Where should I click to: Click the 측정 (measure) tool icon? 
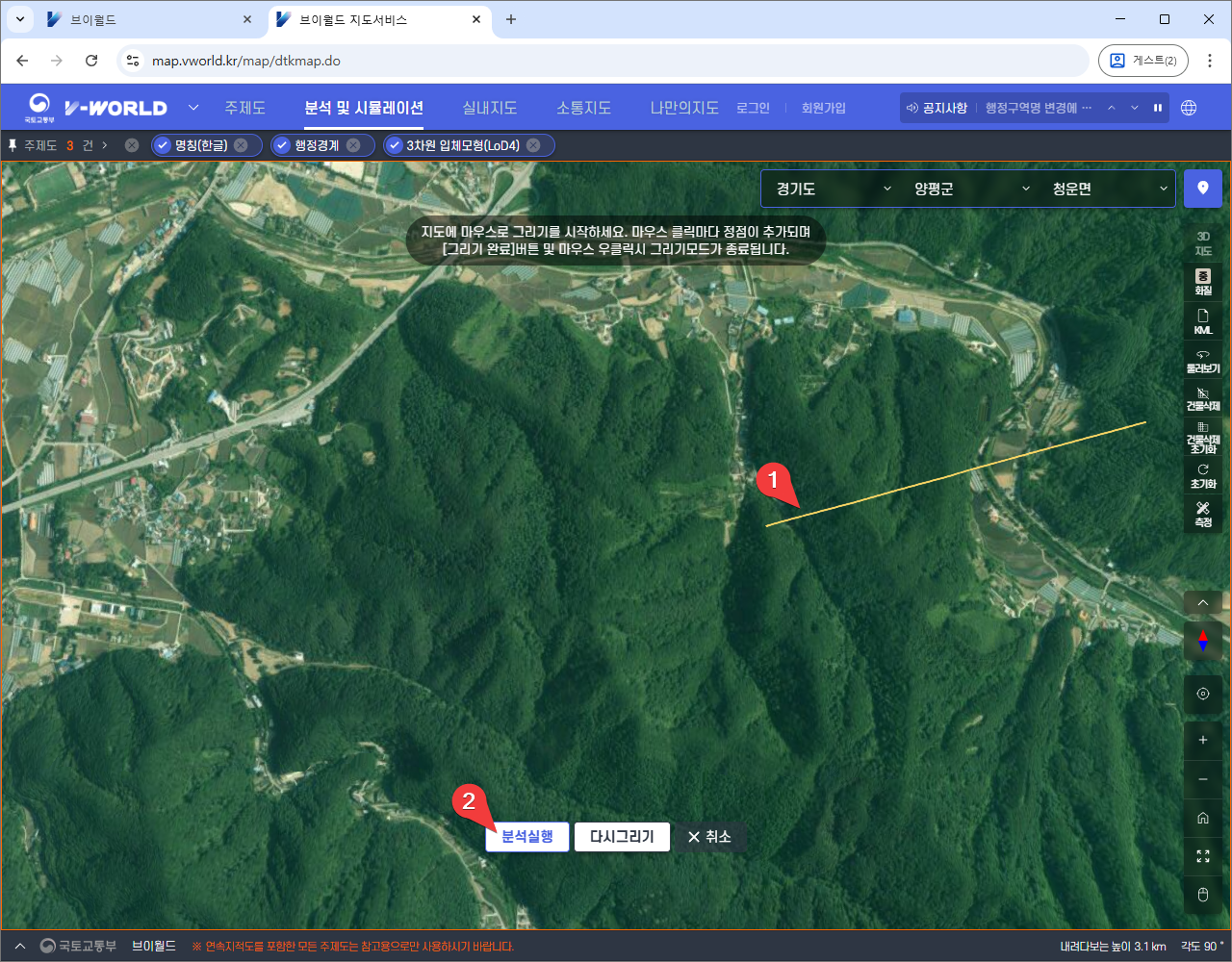1202,513
